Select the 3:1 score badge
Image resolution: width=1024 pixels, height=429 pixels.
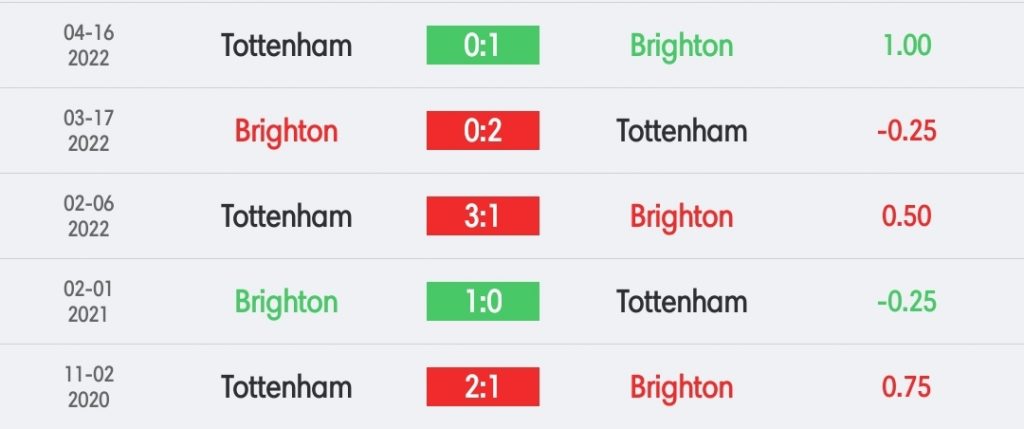click(482, 216)
